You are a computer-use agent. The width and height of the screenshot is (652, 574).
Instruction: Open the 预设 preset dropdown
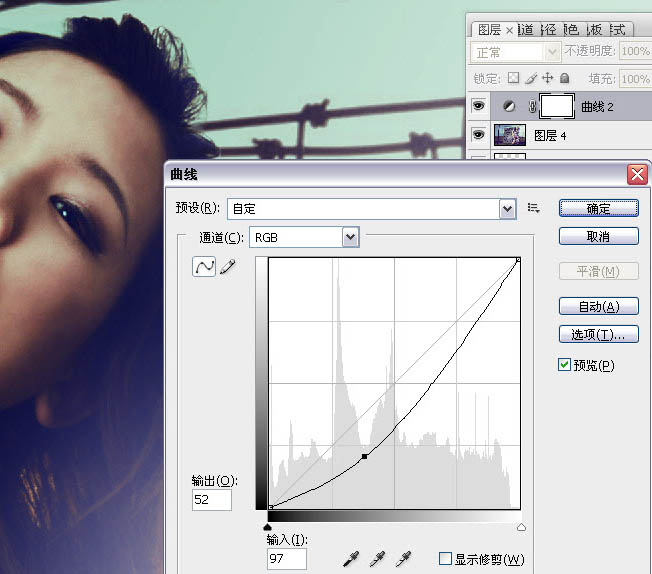(507, 208)
